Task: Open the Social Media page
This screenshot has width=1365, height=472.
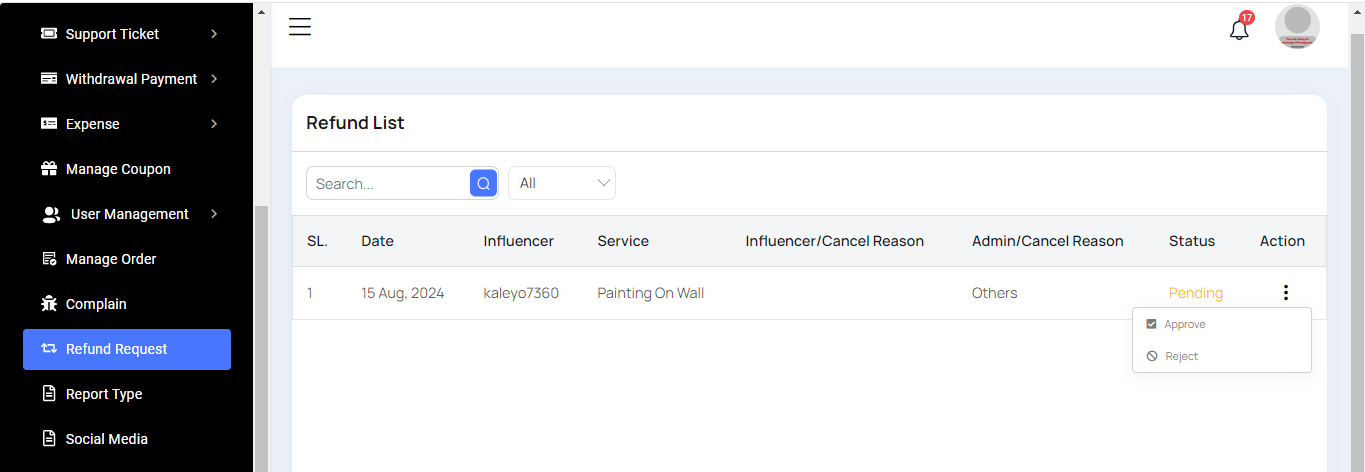Action: 106,439
